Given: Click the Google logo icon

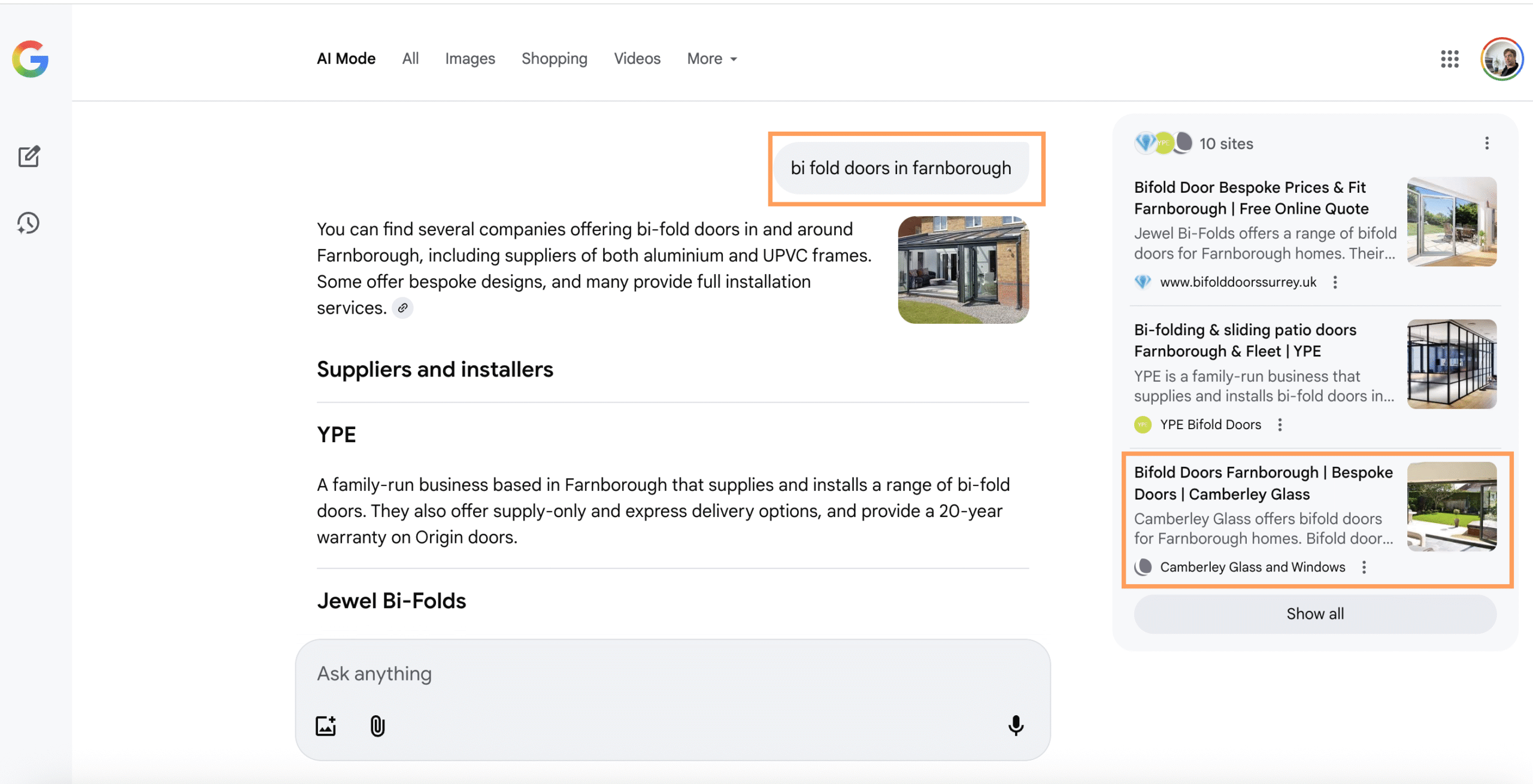Looking at the screenshot, I should (x=30, y=59).
